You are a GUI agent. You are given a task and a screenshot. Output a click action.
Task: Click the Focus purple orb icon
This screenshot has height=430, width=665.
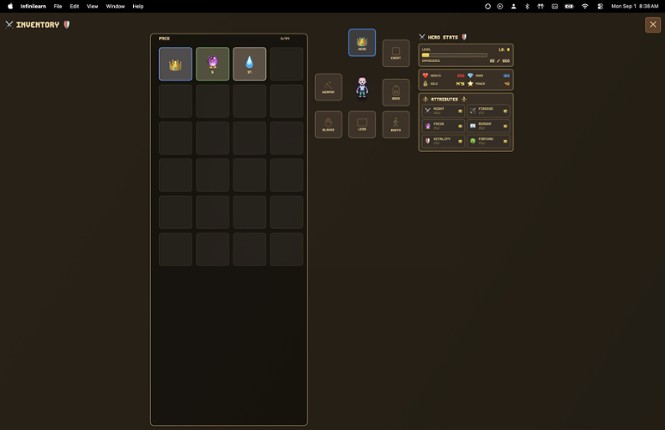tap(428, 126)
